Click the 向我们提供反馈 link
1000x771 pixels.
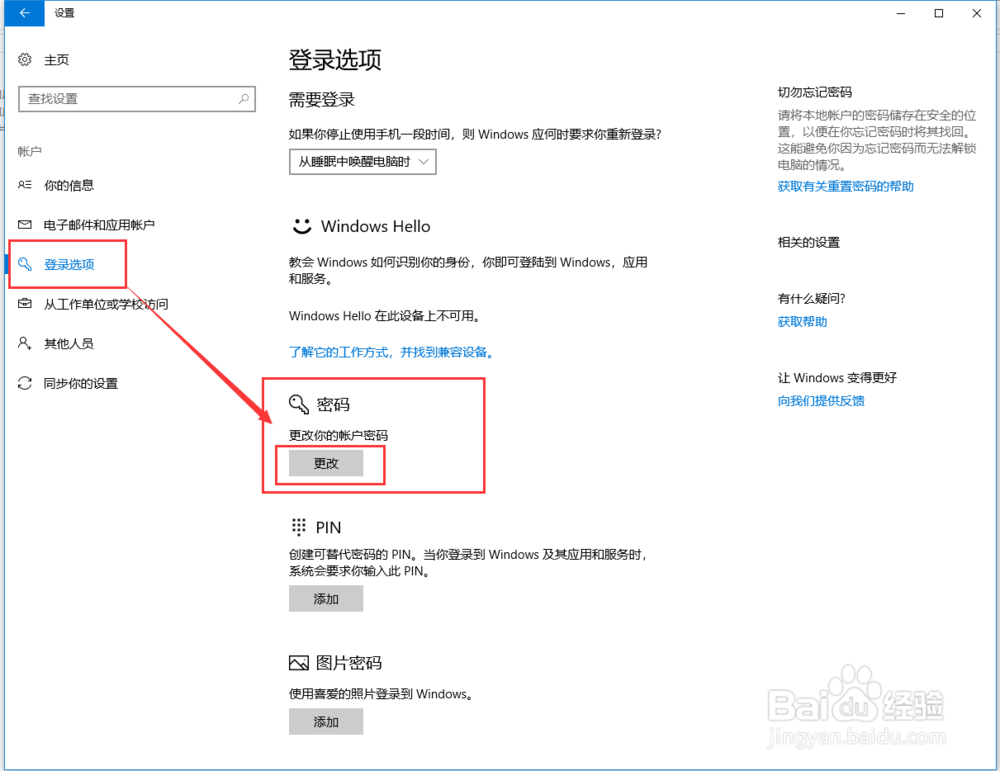tap(820, 401)
